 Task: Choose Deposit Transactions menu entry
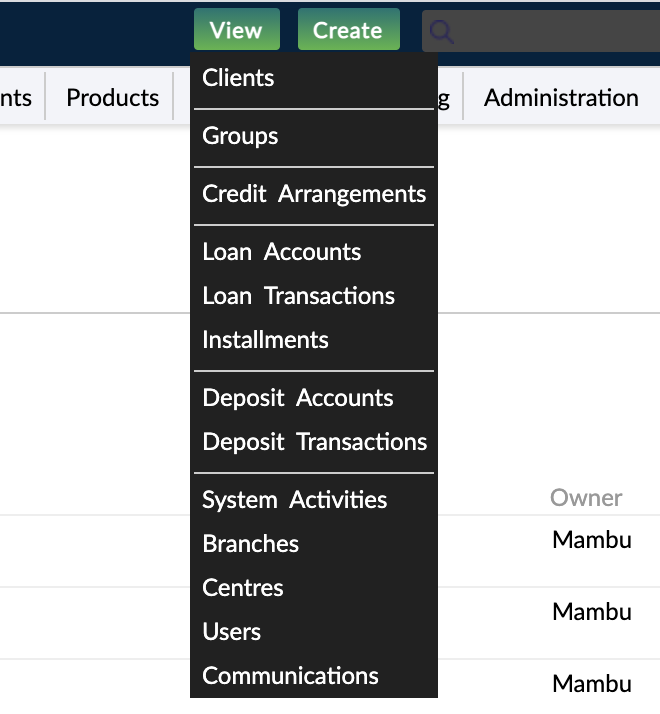point(313,442)
